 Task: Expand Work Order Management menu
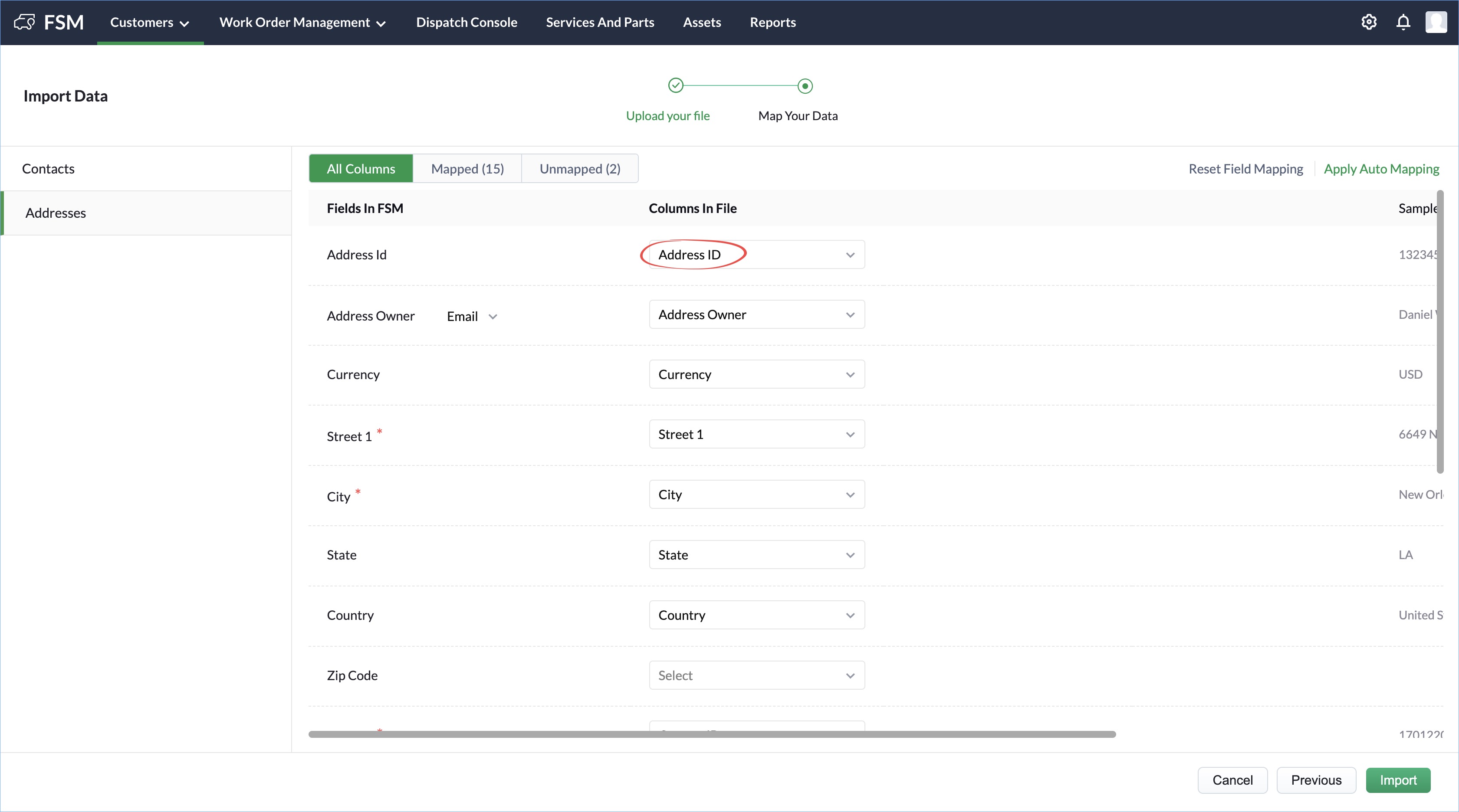(302, 23)
